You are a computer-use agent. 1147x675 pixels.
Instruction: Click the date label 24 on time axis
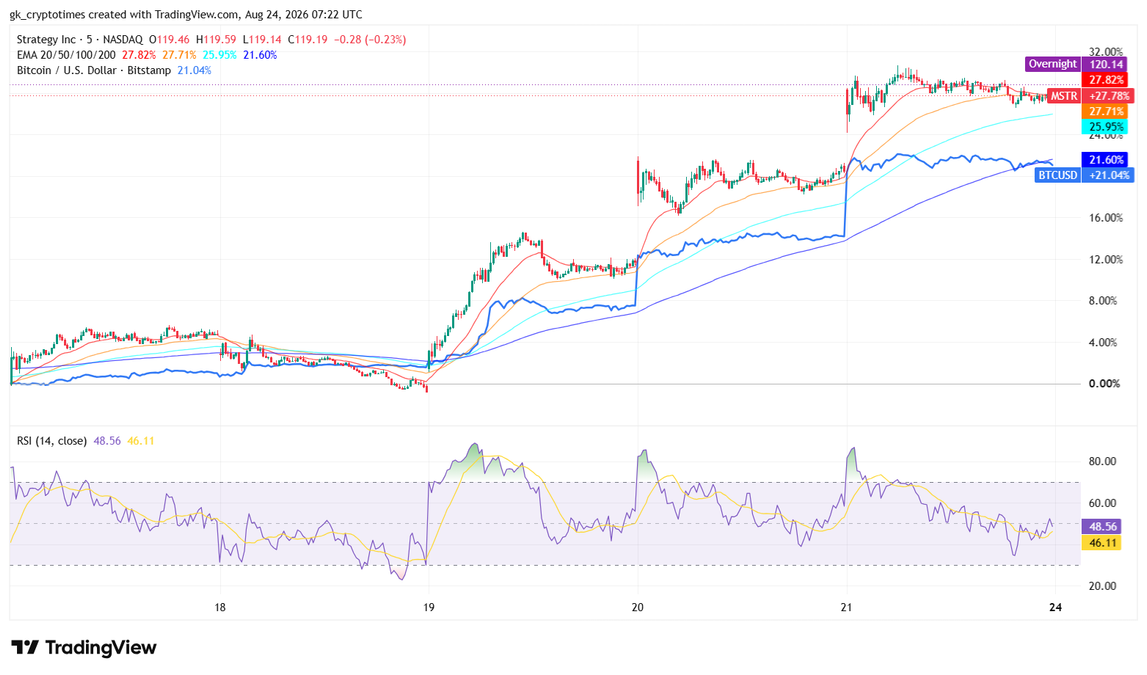(1056, 607)
